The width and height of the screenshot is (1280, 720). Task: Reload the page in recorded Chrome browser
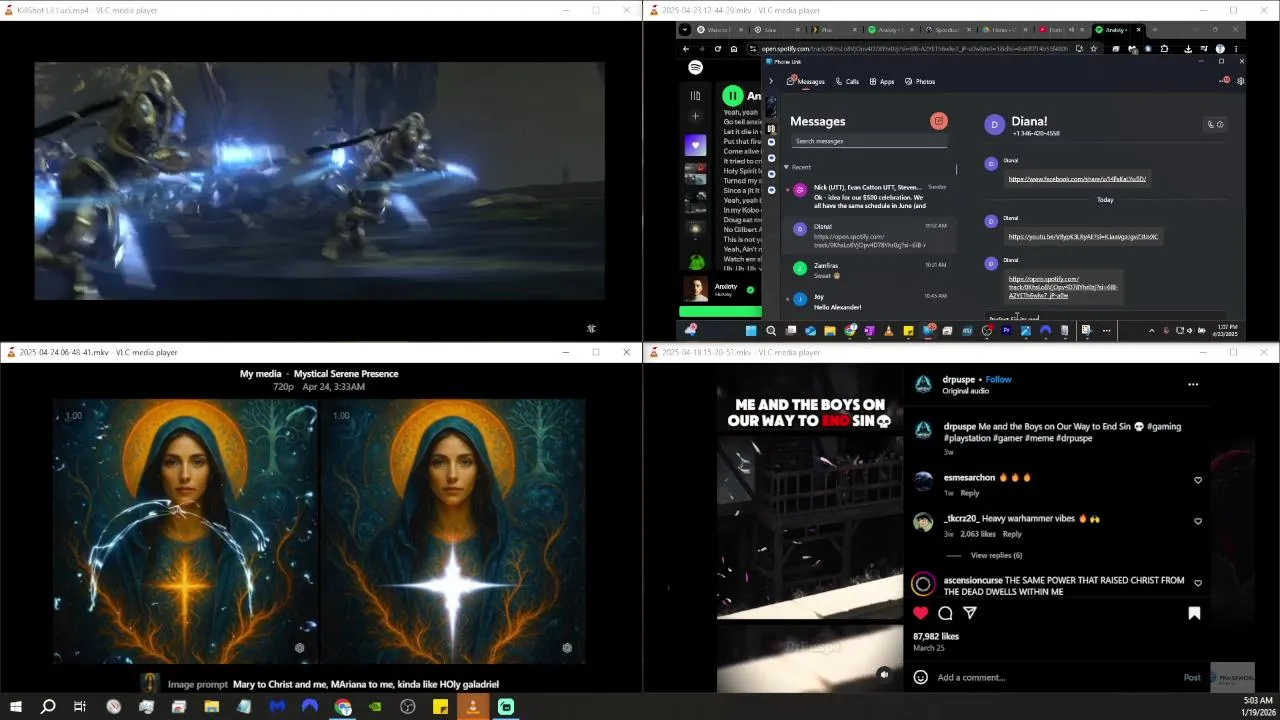717,48
